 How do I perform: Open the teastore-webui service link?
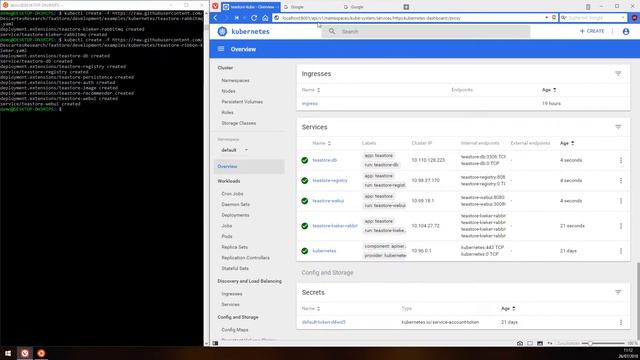[328, 201]
